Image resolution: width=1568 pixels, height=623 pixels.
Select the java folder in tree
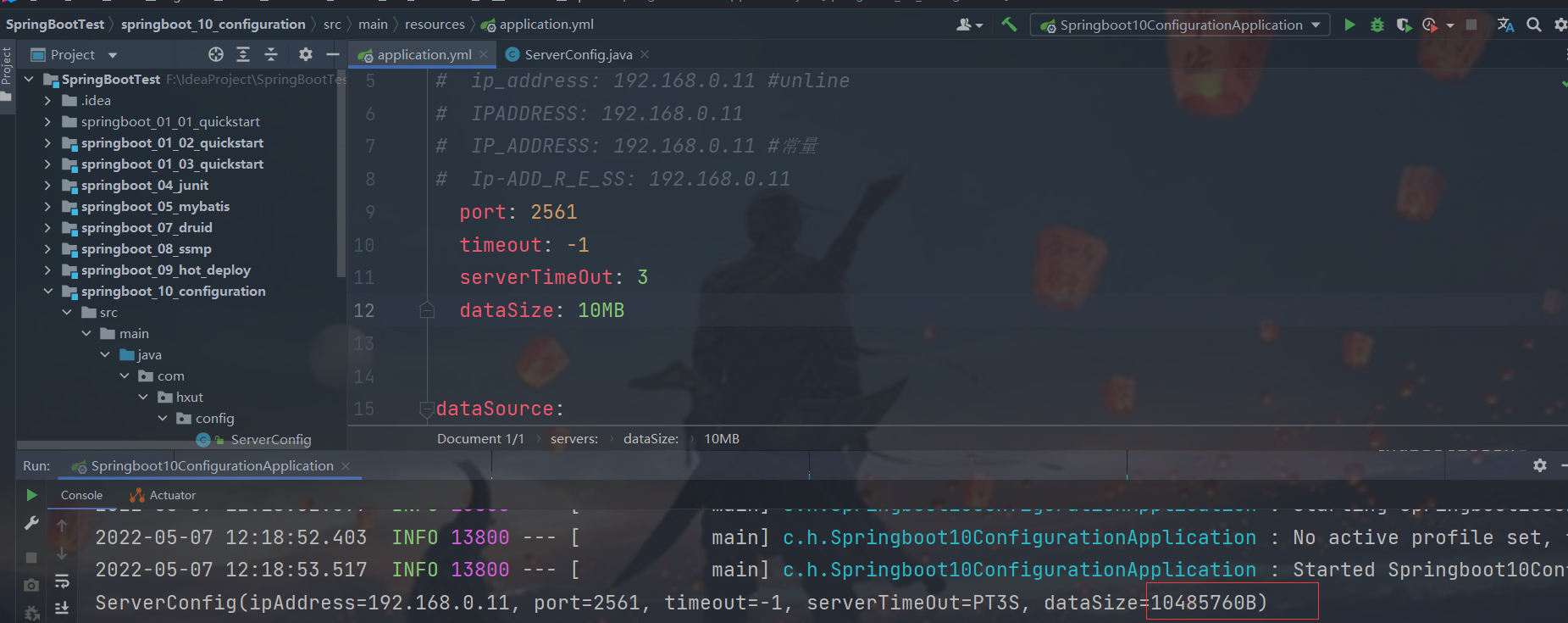pos(149,354)
